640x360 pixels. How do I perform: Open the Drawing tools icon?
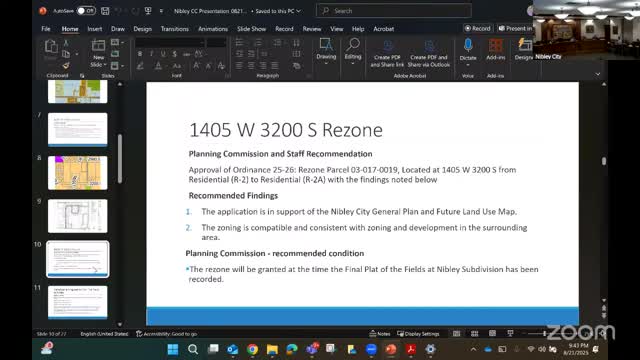click(x=326, y=44)
